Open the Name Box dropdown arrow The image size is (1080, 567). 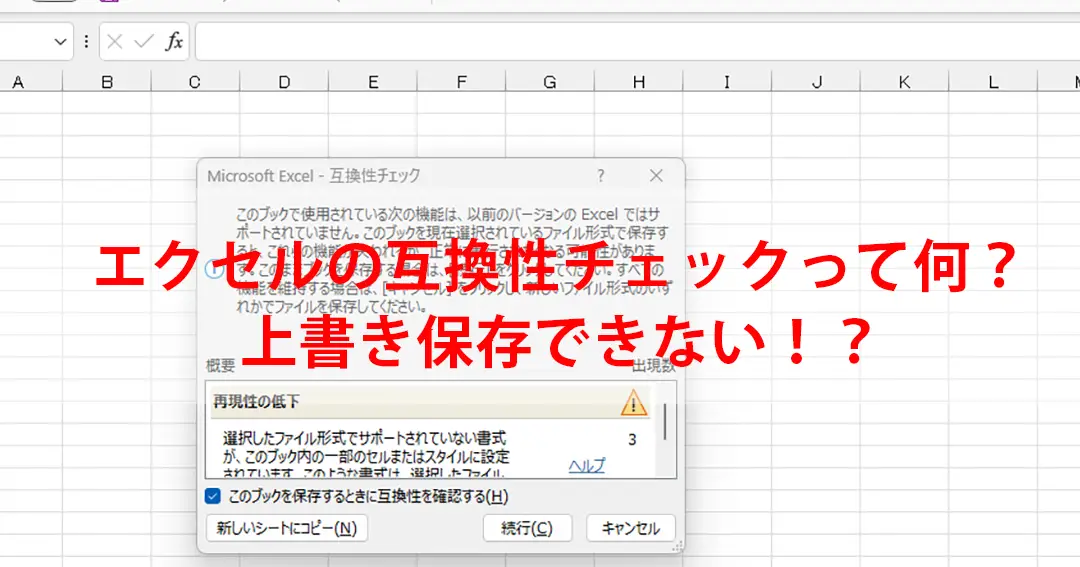(x=59, y=41)
